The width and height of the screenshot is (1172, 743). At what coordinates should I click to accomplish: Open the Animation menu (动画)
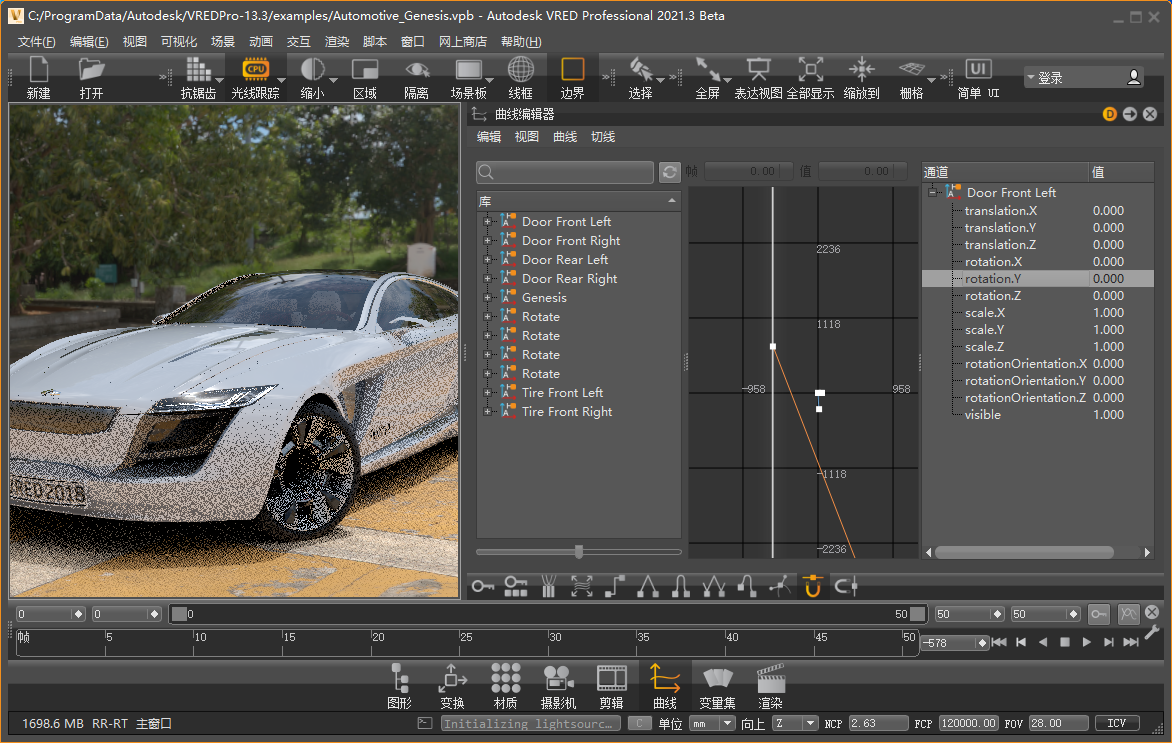point(261,42)
